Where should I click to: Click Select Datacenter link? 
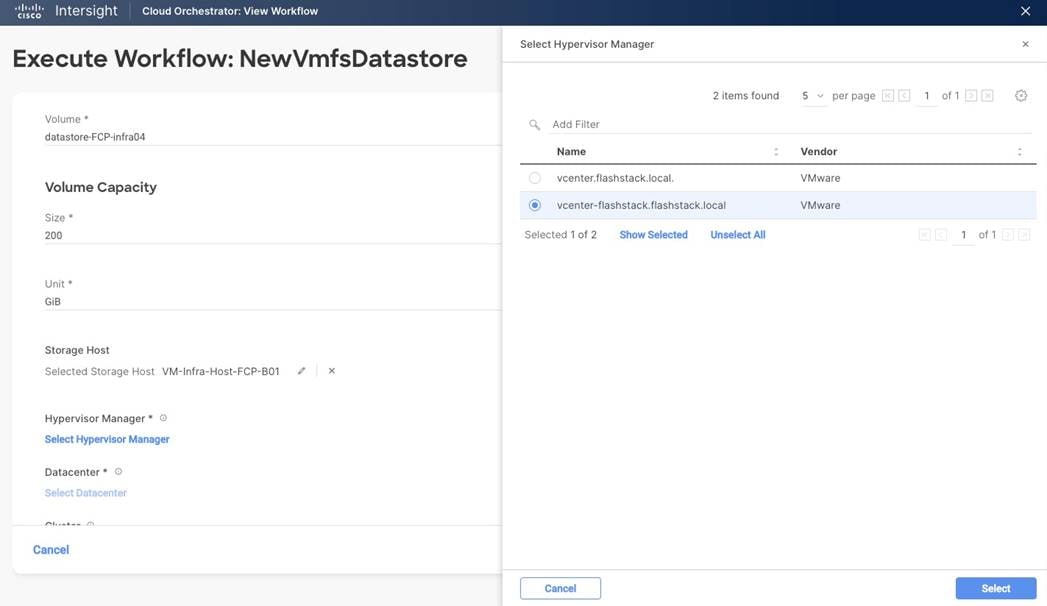[x=85, y=493]
